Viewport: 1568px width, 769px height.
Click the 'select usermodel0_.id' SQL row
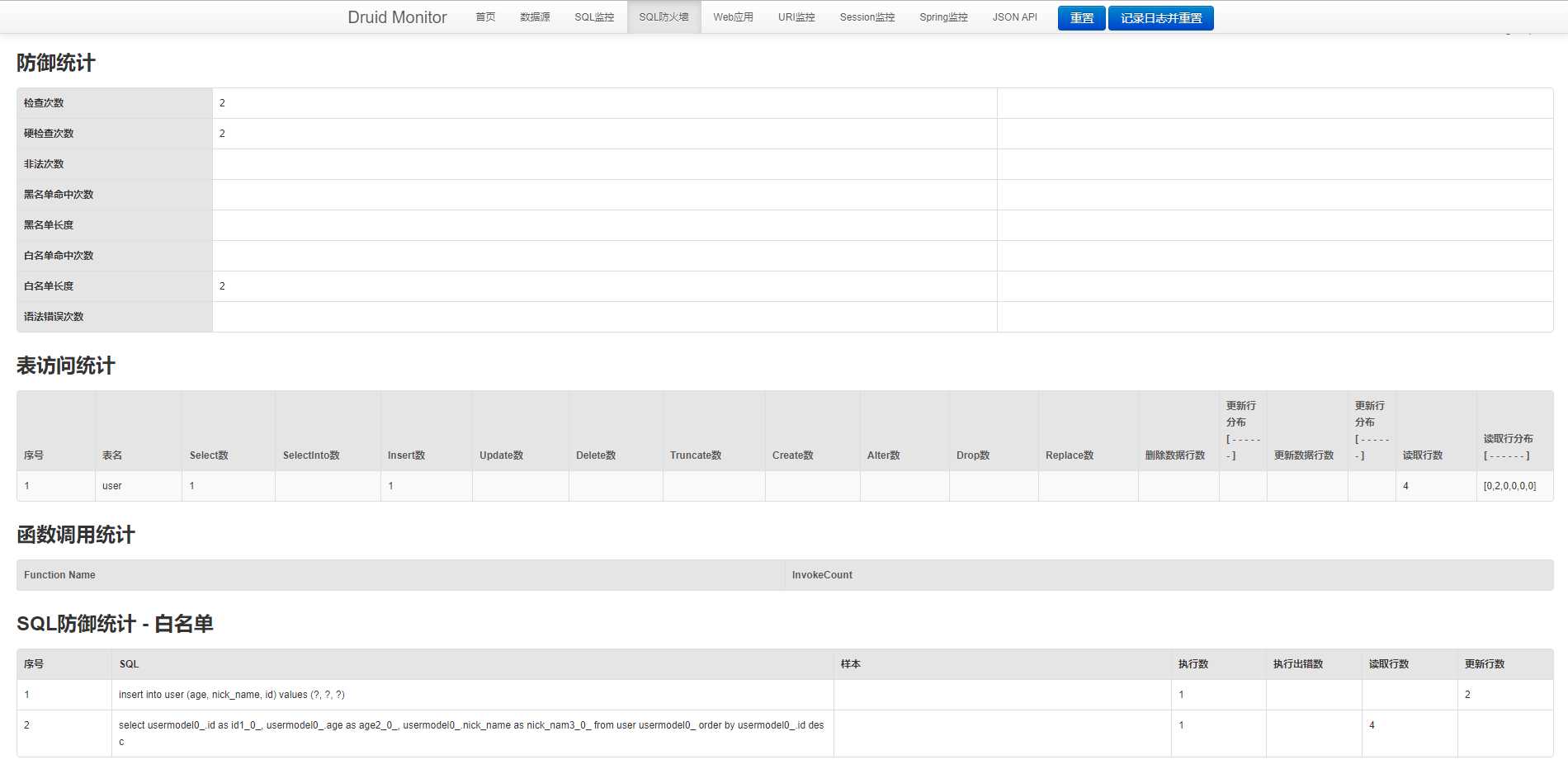[x=785, y=734]
